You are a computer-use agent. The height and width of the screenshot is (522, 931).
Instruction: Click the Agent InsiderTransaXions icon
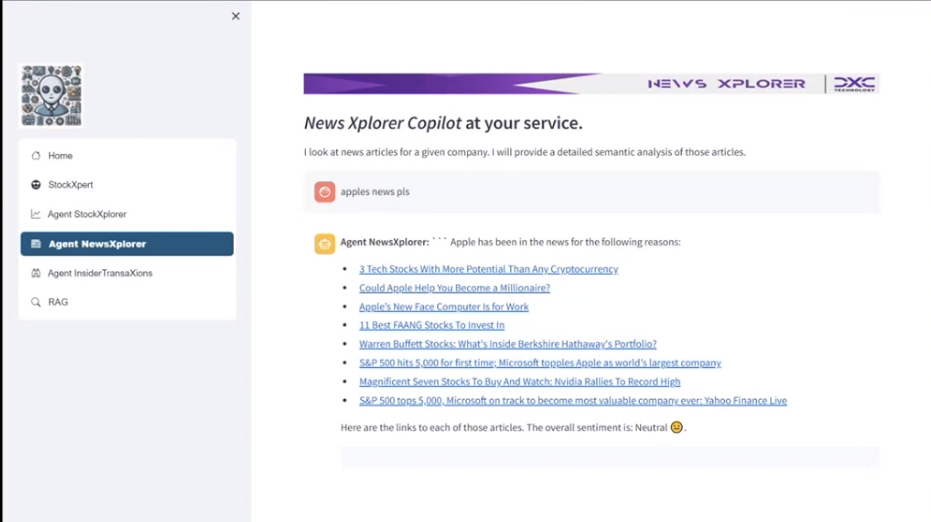[36, 273]
